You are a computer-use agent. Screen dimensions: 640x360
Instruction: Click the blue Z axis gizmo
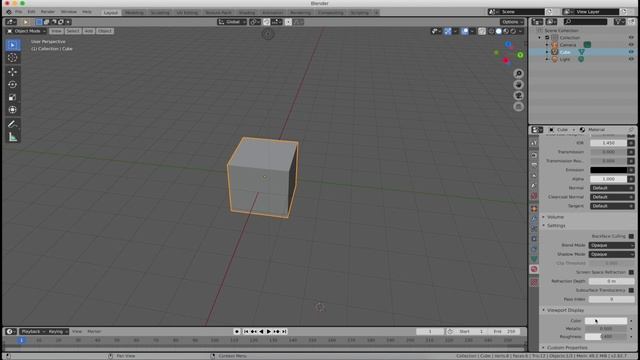[x=508, y=44]
